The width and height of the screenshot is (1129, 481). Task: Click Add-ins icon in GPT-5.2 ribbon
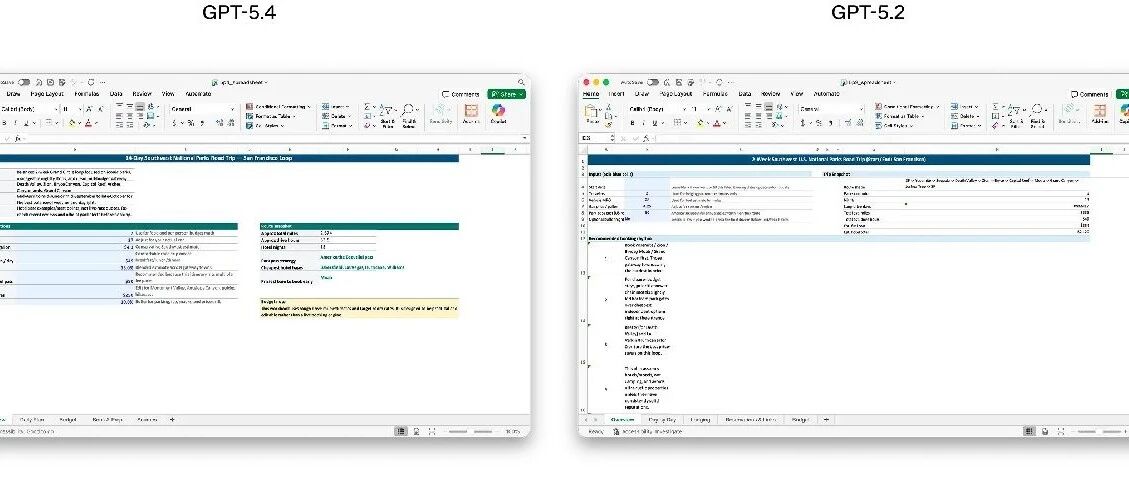click(1099, 113)
